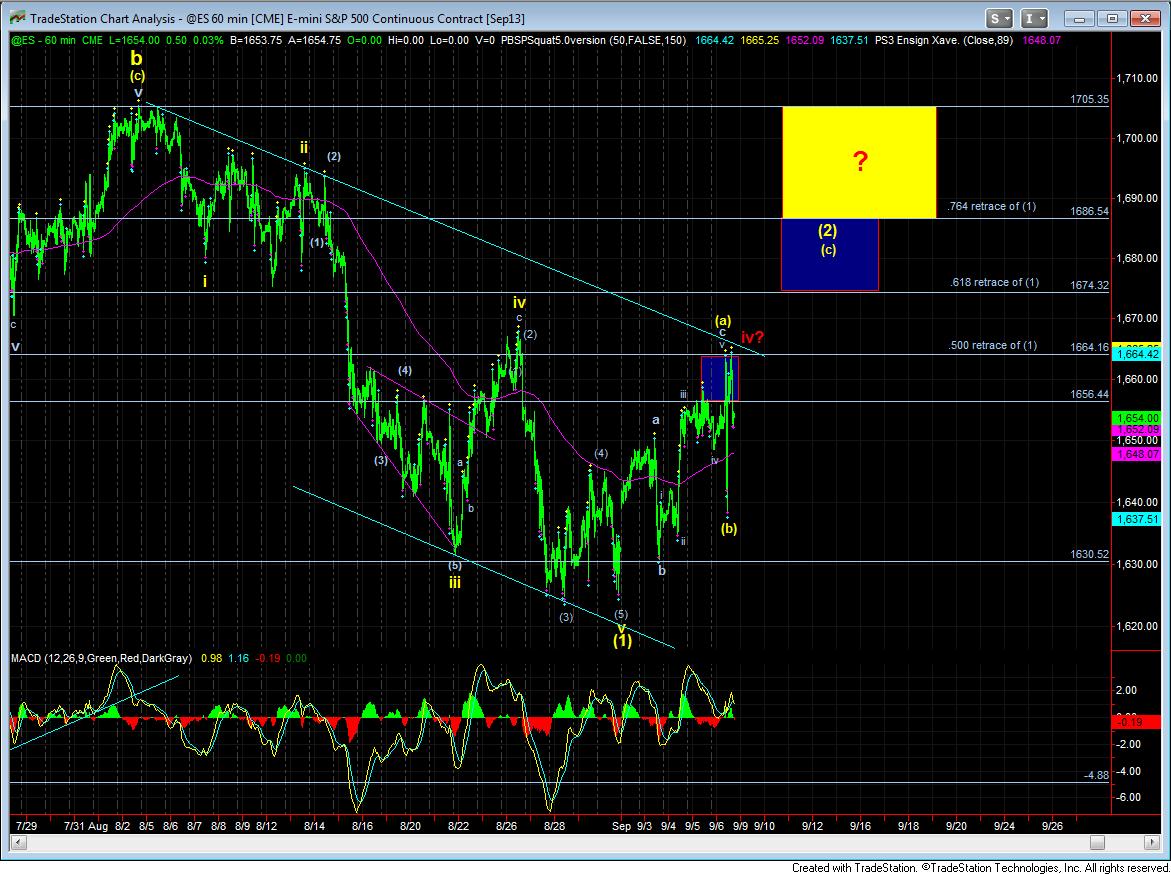The width and height of the screenshot is (1171, 874).
Task: Click the 1686.54 price level label
Action: pyautogui.click(x=1090, y=211)
